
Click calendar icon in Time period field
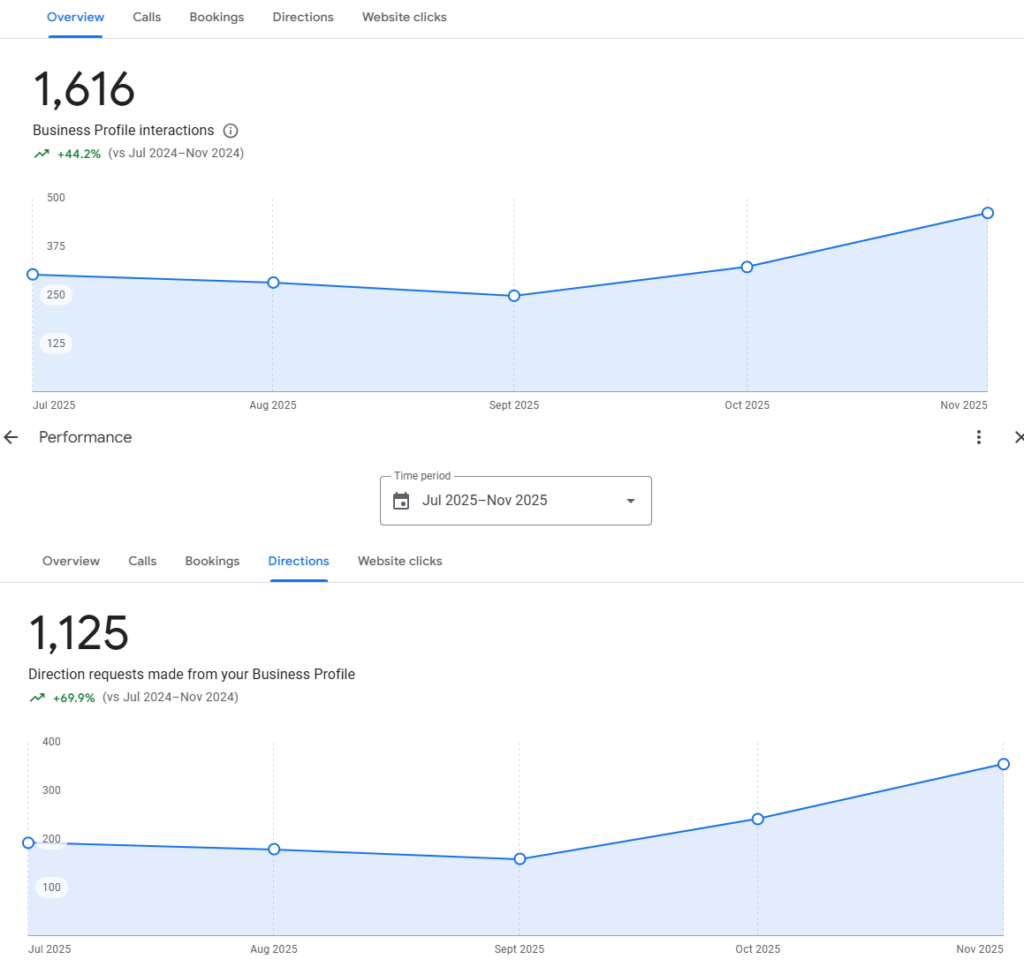401,501
